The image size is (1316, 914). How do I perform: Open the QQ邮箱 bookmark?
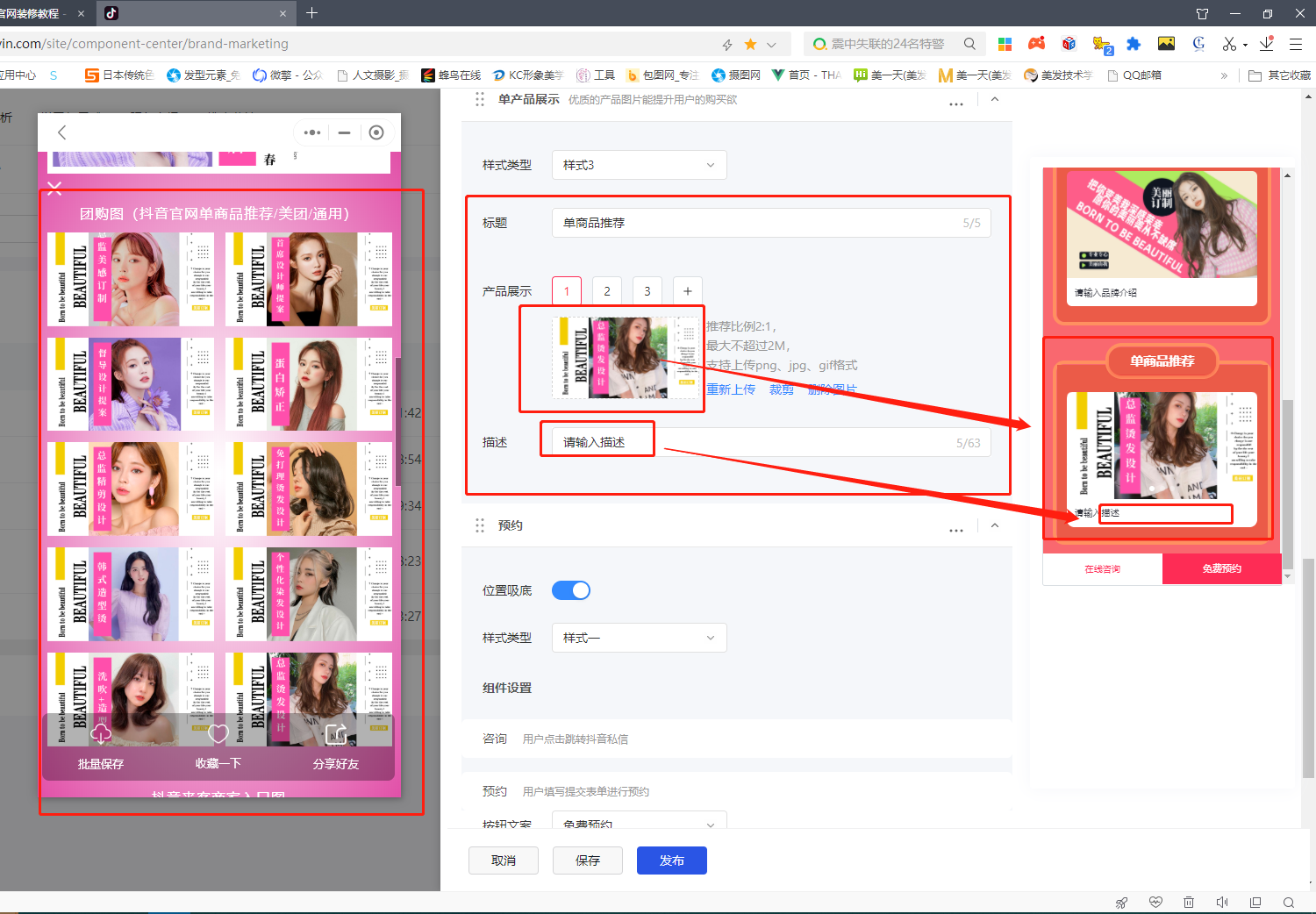point(1134,75)
